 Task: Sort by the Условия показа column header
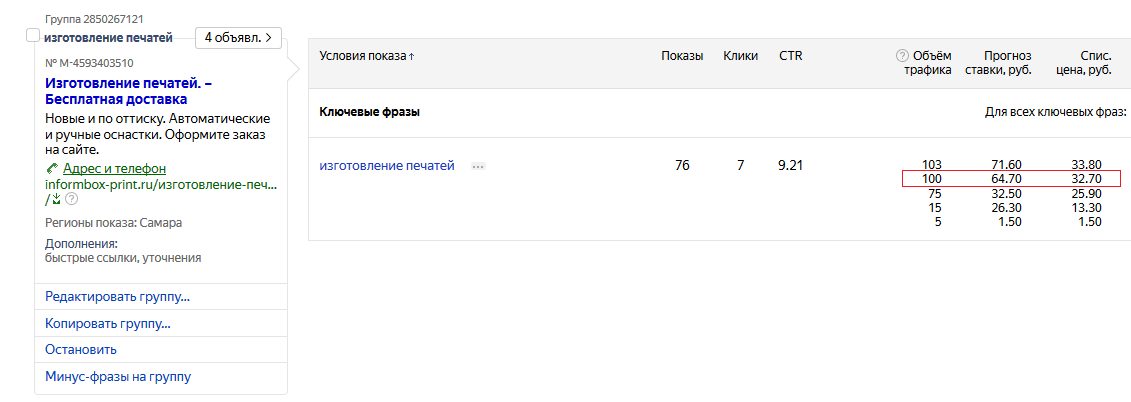tap(362, 56)
